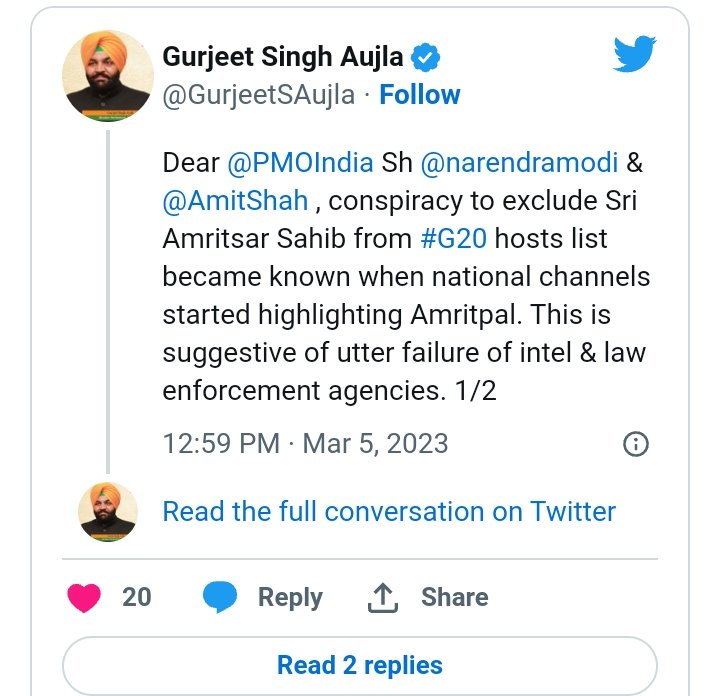Click the reply speech bubble icon
Viewport: 720px width, 696px height.
point(220,597)
